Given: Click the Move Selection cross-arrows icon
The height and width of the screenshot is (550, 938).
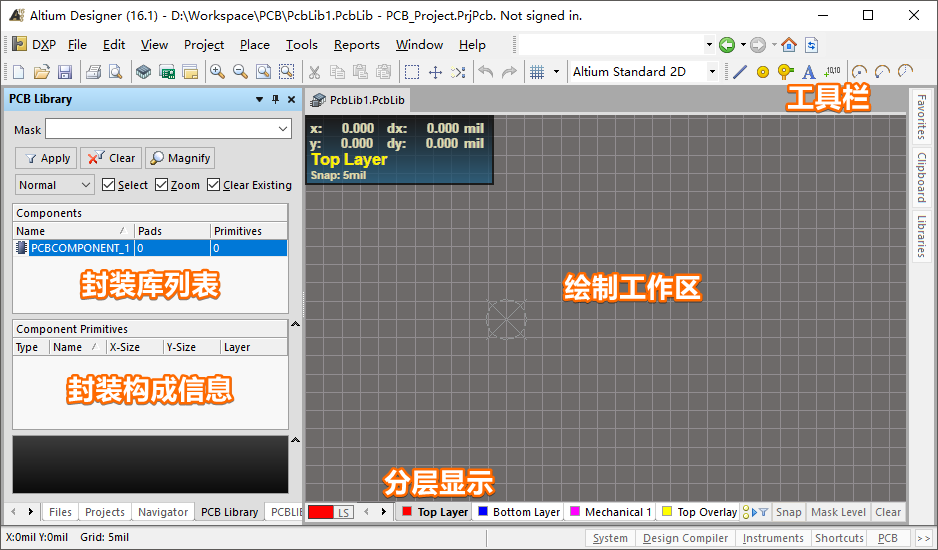Looking at the screenshot, I should [435, 72].
